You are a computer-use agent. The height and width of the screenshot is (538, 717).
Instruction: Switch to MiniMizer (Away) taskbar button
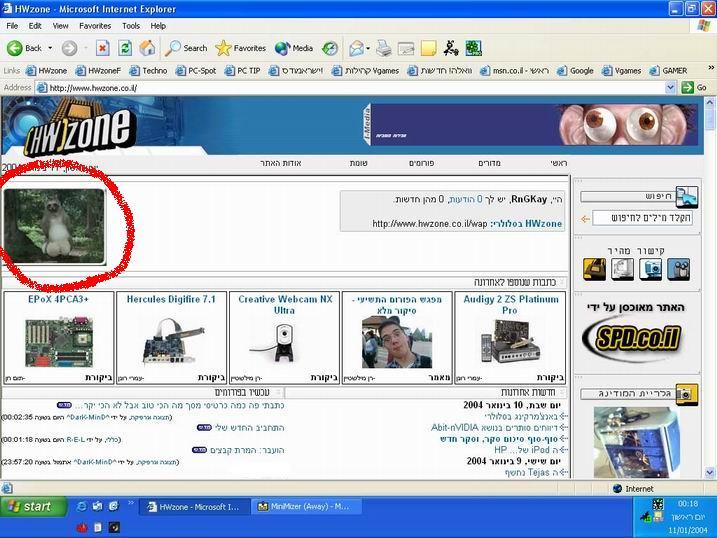tap(307, 507)
